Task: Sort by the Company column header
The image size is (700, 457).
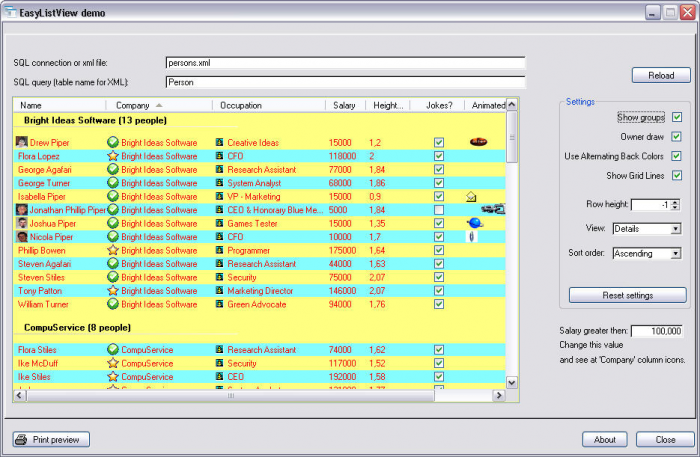Action: (159, 105)
